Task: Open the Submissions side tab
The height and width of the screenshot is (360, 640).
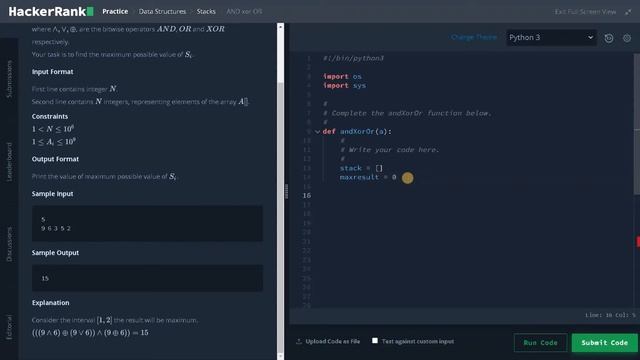Action: [x=9, y=79]
